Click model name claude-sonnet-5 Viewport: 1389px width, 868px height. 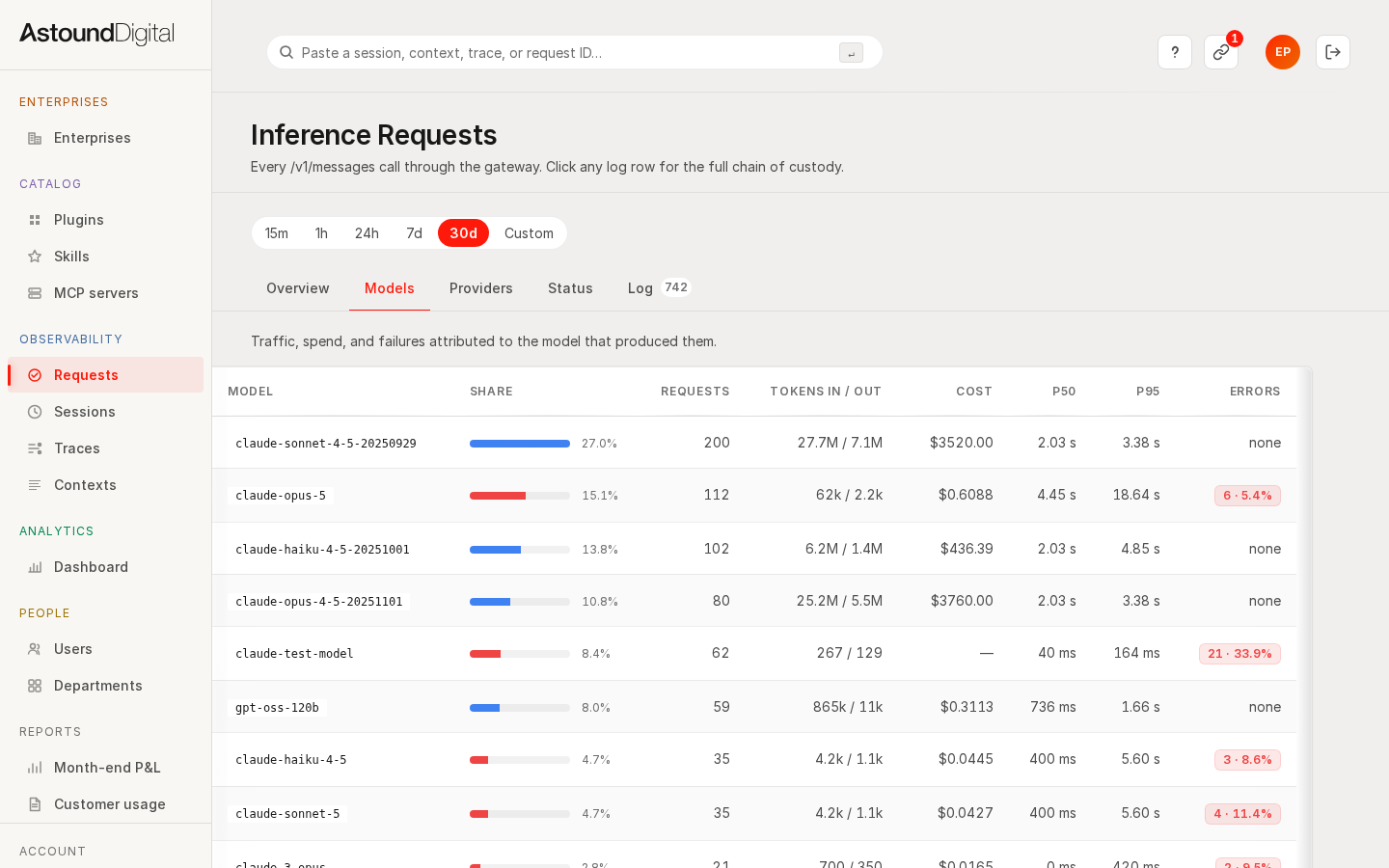pyautogui.click(x=287, y=814)
